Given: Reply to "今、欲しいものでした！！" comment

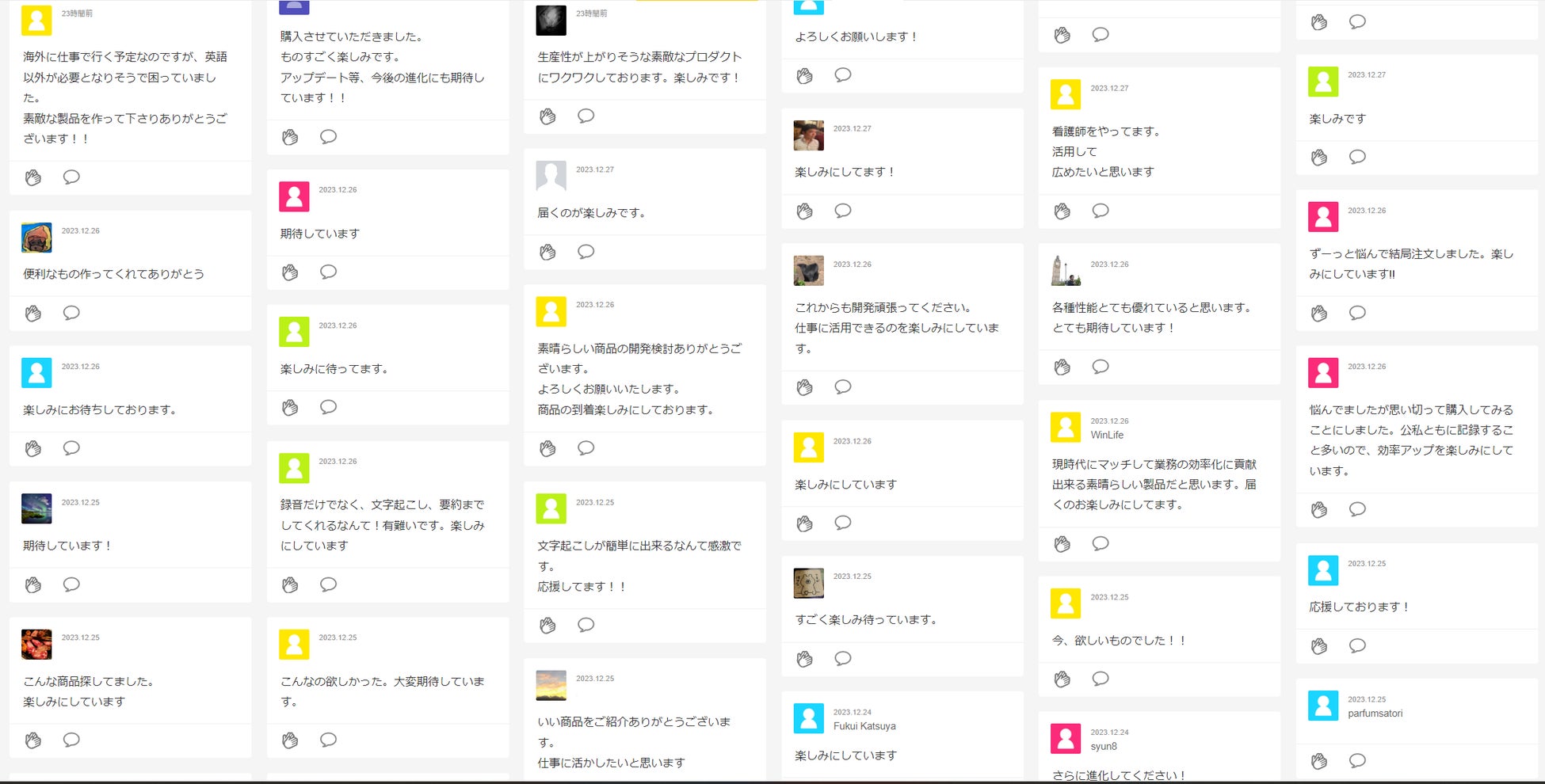Looking at the screenshot, I should click(x=1101, y=679).
